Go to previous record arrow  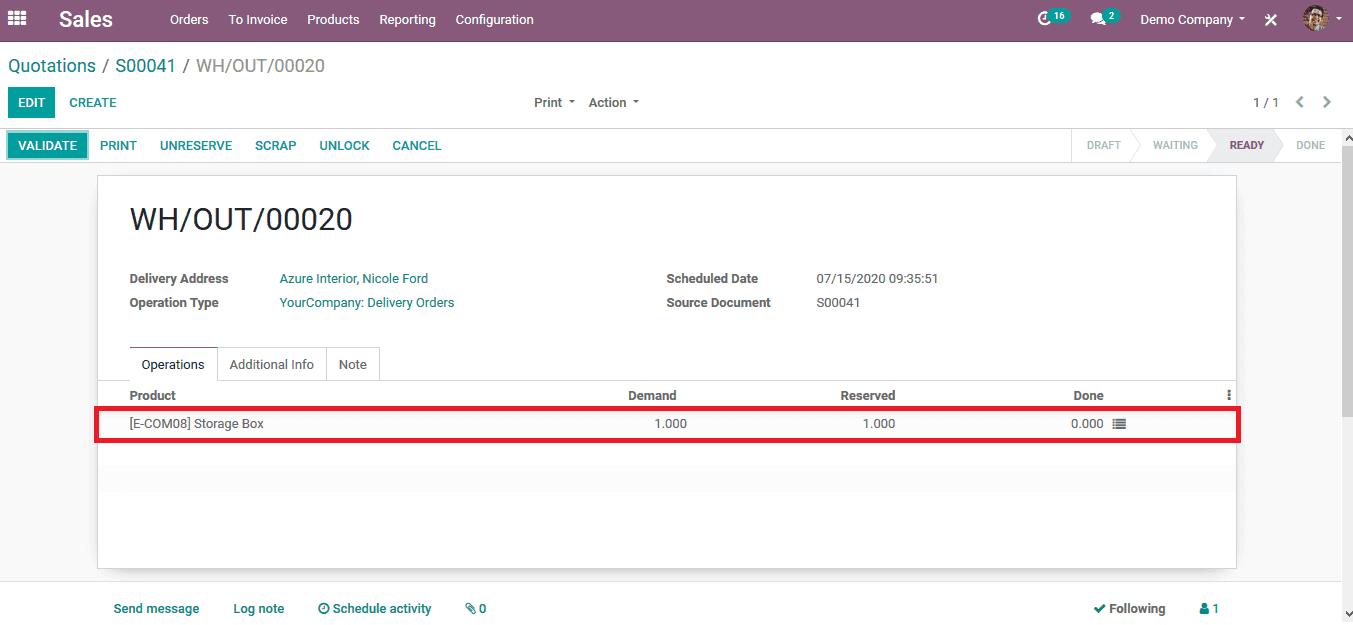click(1300, 102)
